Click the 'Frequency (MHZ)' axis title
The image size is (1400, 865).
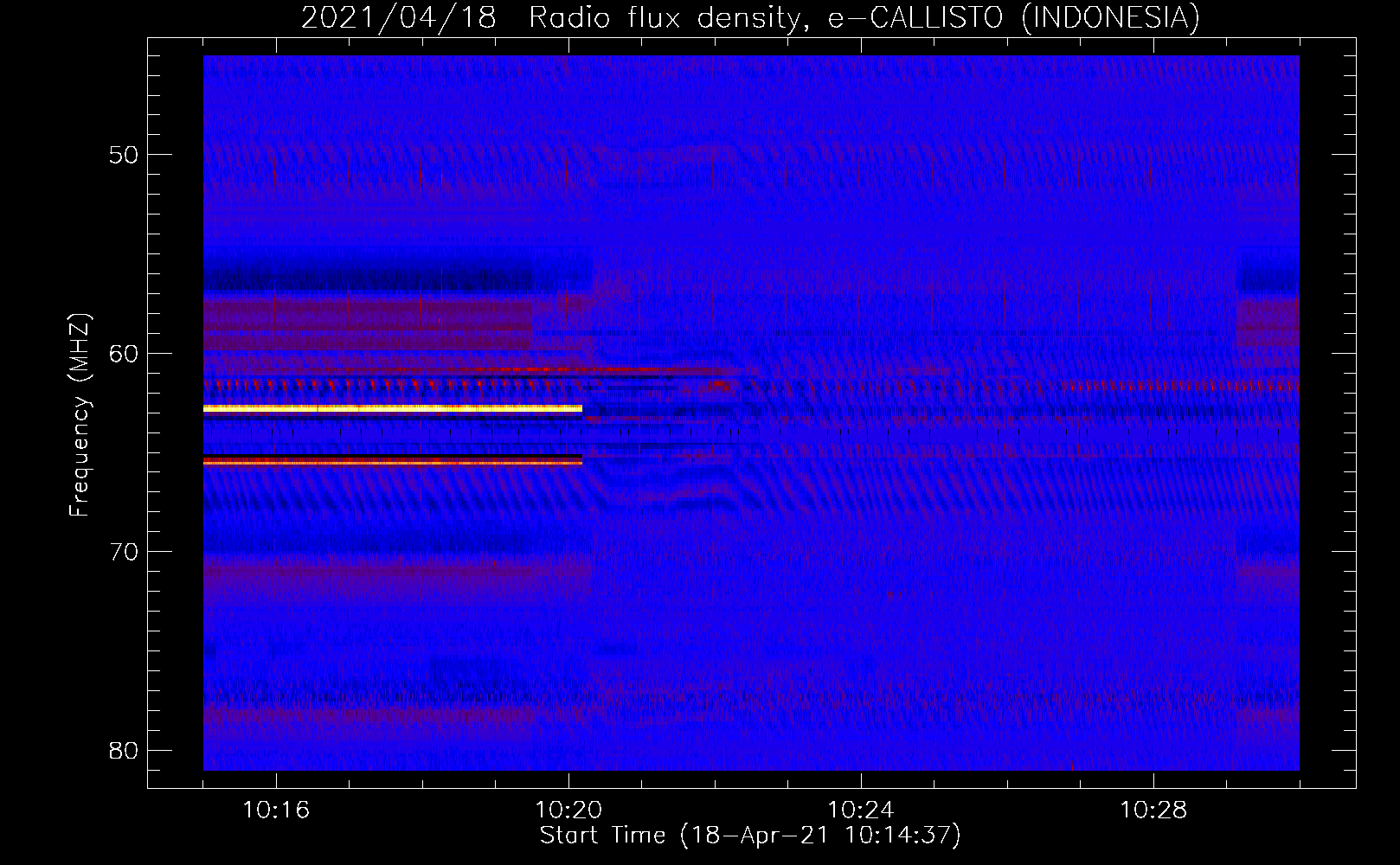point(80,415)
